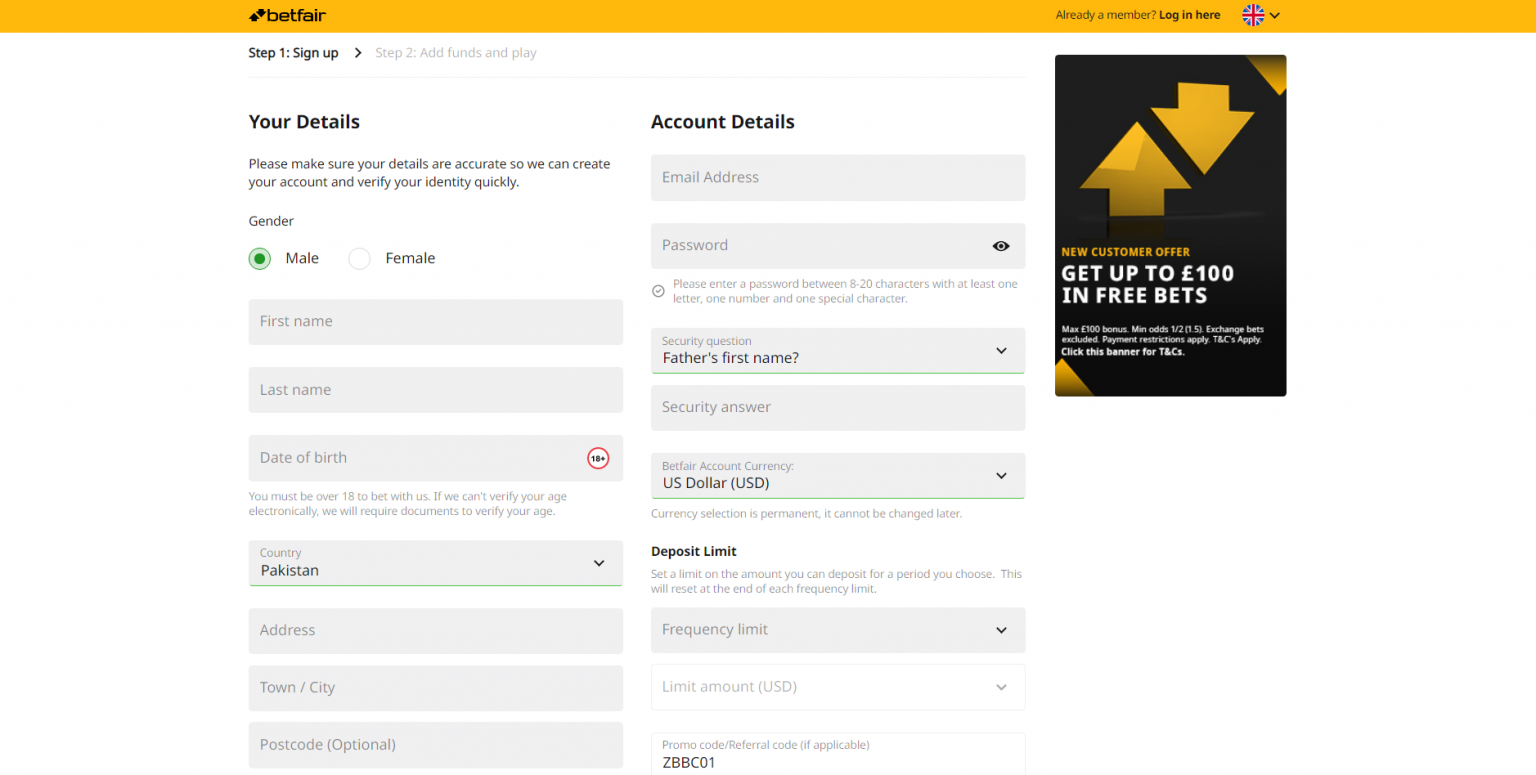The width and height of the screenshot is (1536, 775).
Task: Click the Promo code field with ZBBC01
Action: click(x=838, y=754)
